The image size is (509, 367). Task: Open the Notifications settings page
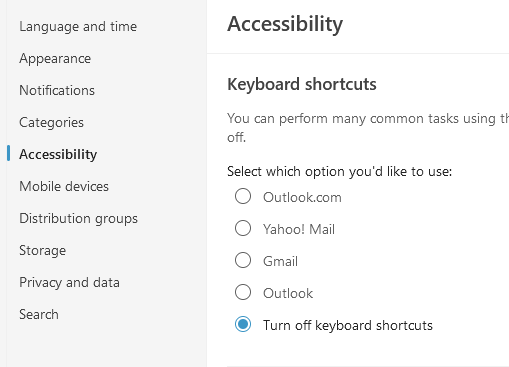(57, 90)
